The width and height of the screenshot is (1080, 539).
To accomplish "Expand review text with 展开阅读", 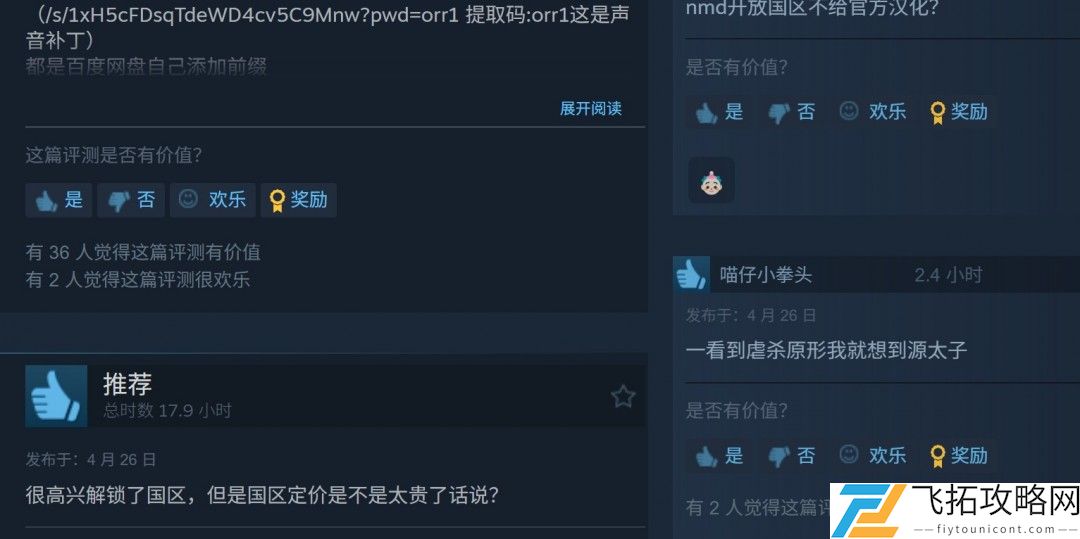I will (590, 109).
